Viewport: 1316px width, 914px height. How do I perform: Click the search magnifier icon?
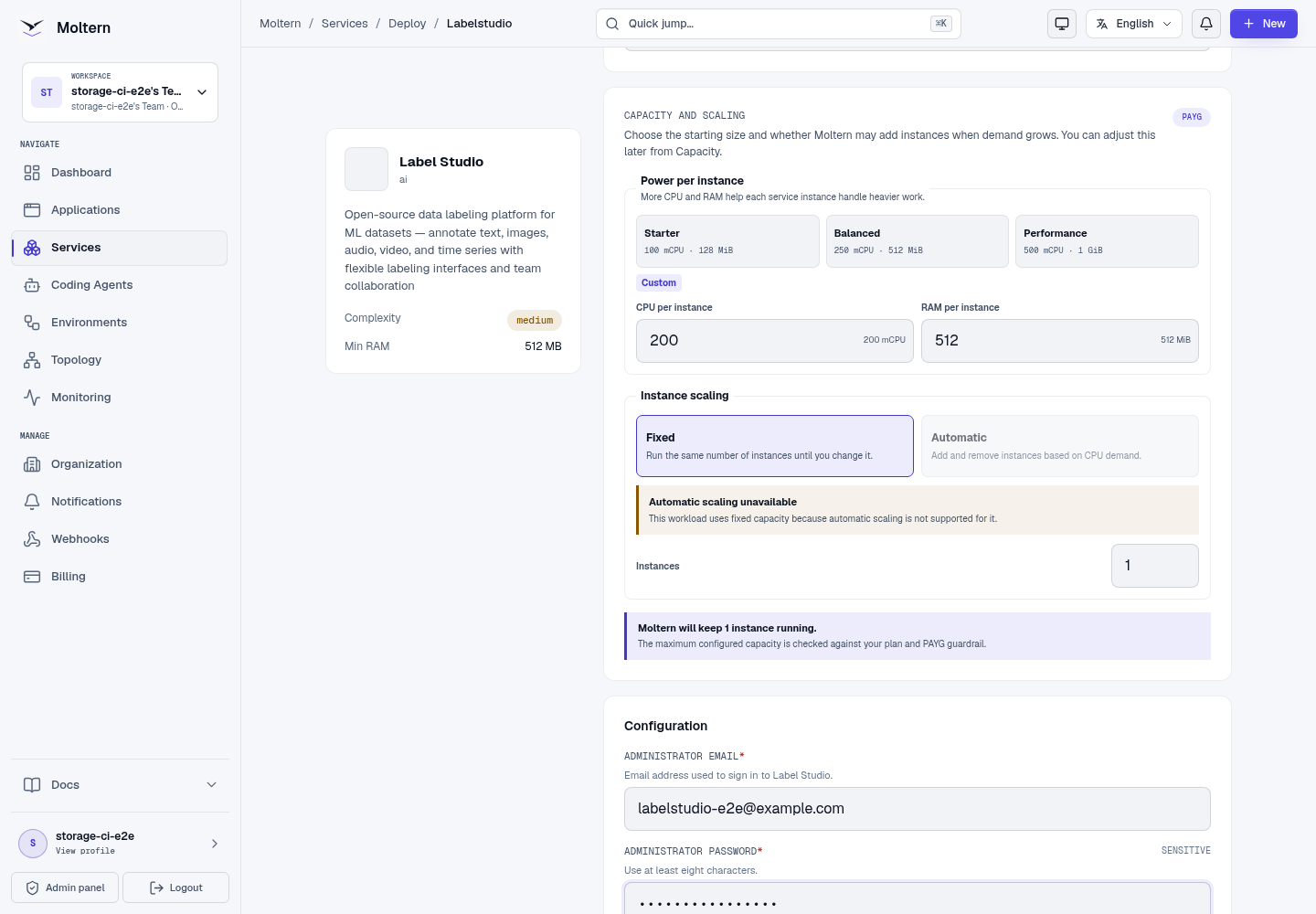pyautogui.click(x=612, y=24)
